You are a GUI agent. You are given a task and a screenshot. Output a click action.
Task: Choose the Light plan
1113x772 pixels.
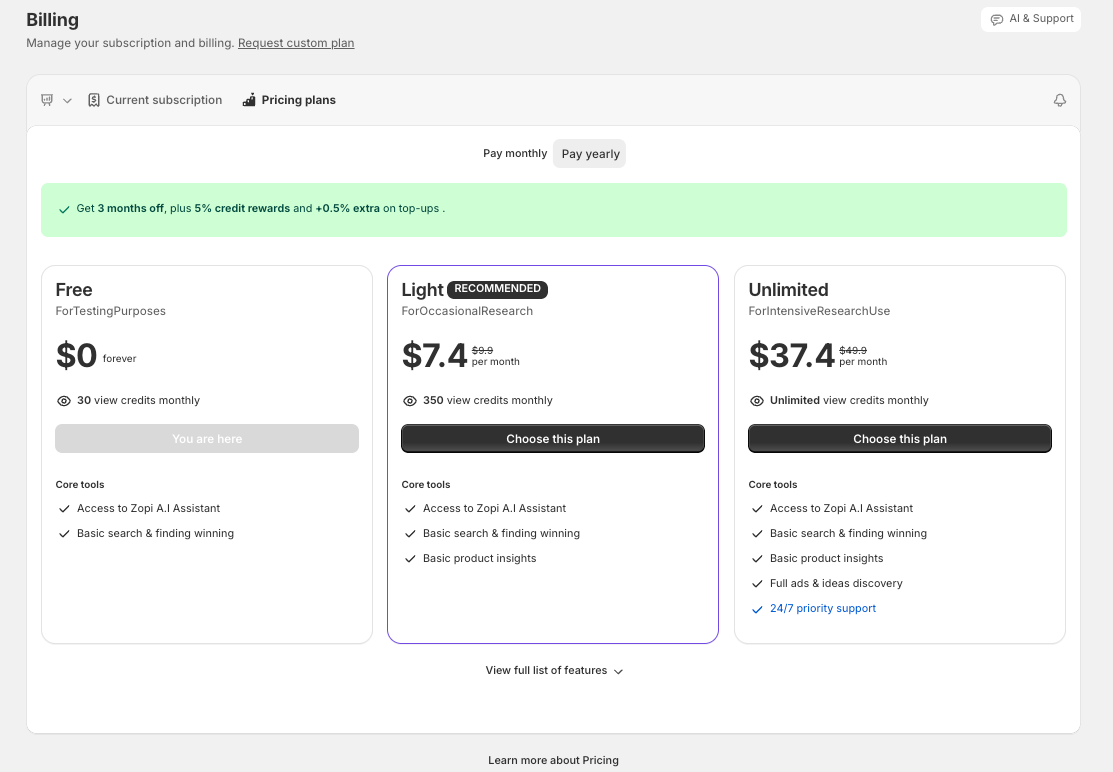[x=553, y=439]
